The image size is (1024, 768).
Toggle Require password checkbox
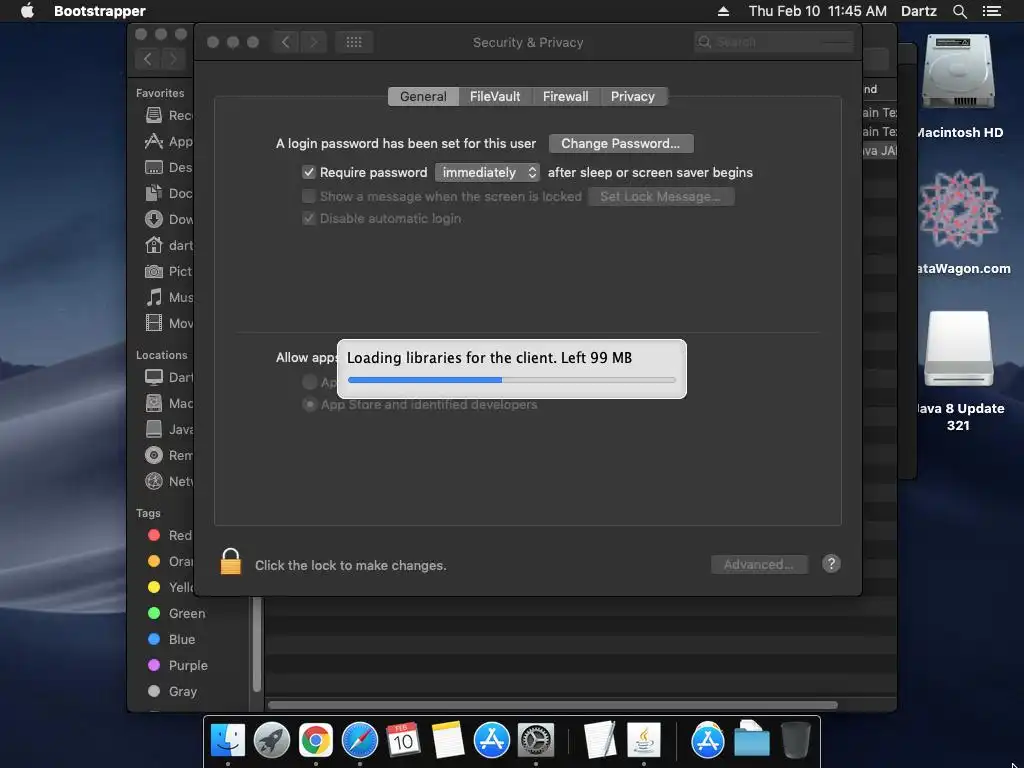point(309,172)
